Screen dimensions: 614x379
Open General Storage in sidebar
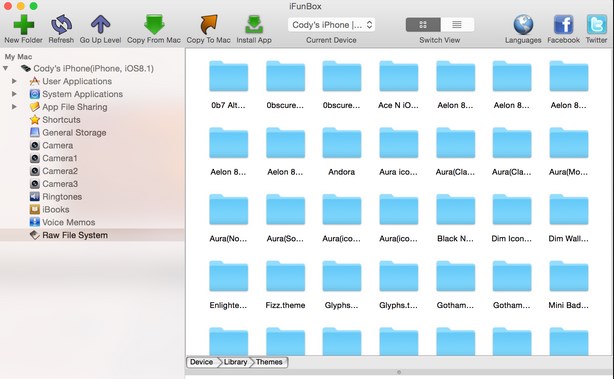click(74, 132)
